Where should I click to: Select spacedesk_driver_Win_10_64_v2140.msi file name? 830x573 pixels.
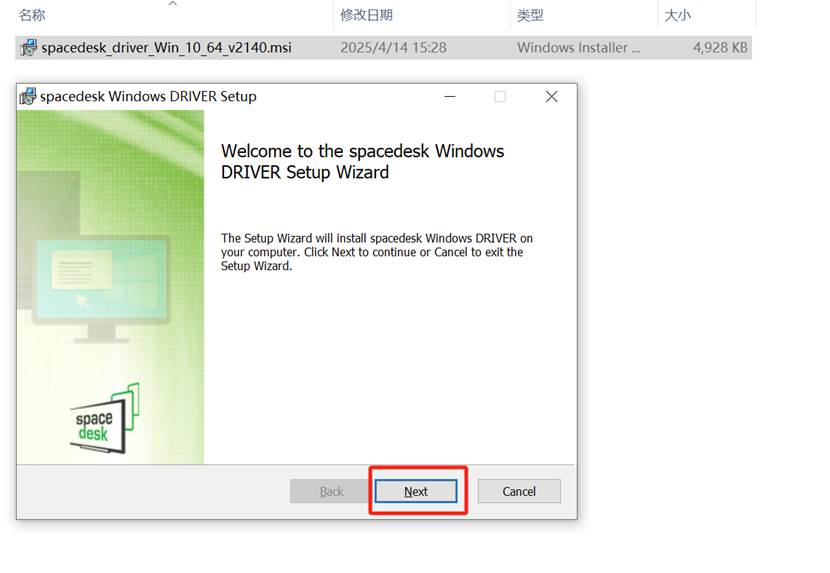tap(166, 48)
